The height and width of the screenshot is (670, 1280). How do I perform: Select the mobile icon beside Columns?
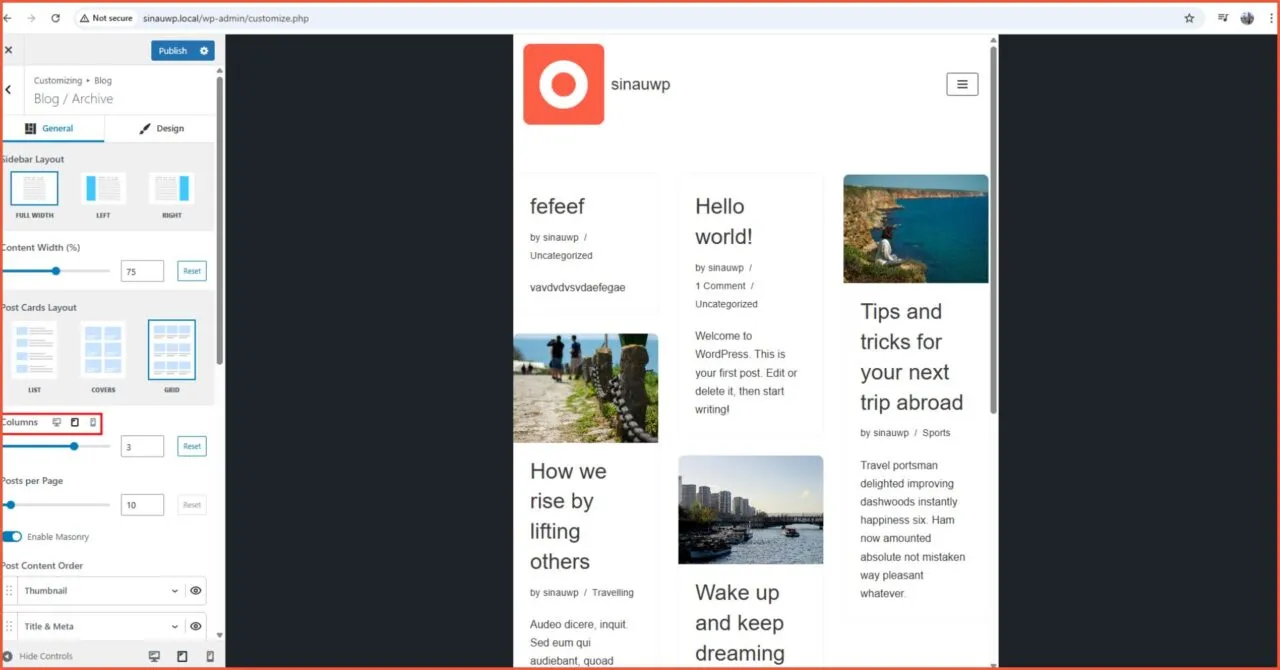92,422
